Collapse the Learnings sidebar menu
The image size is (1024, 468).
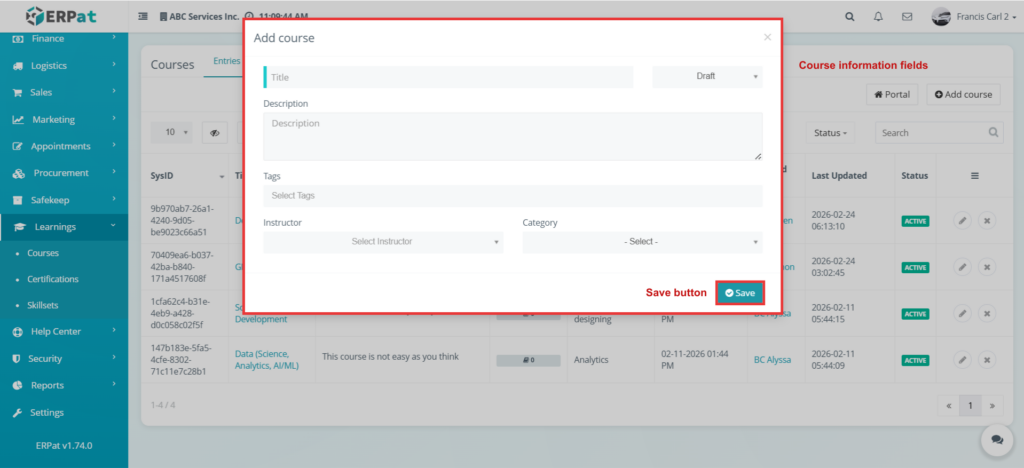pos(64,226)
